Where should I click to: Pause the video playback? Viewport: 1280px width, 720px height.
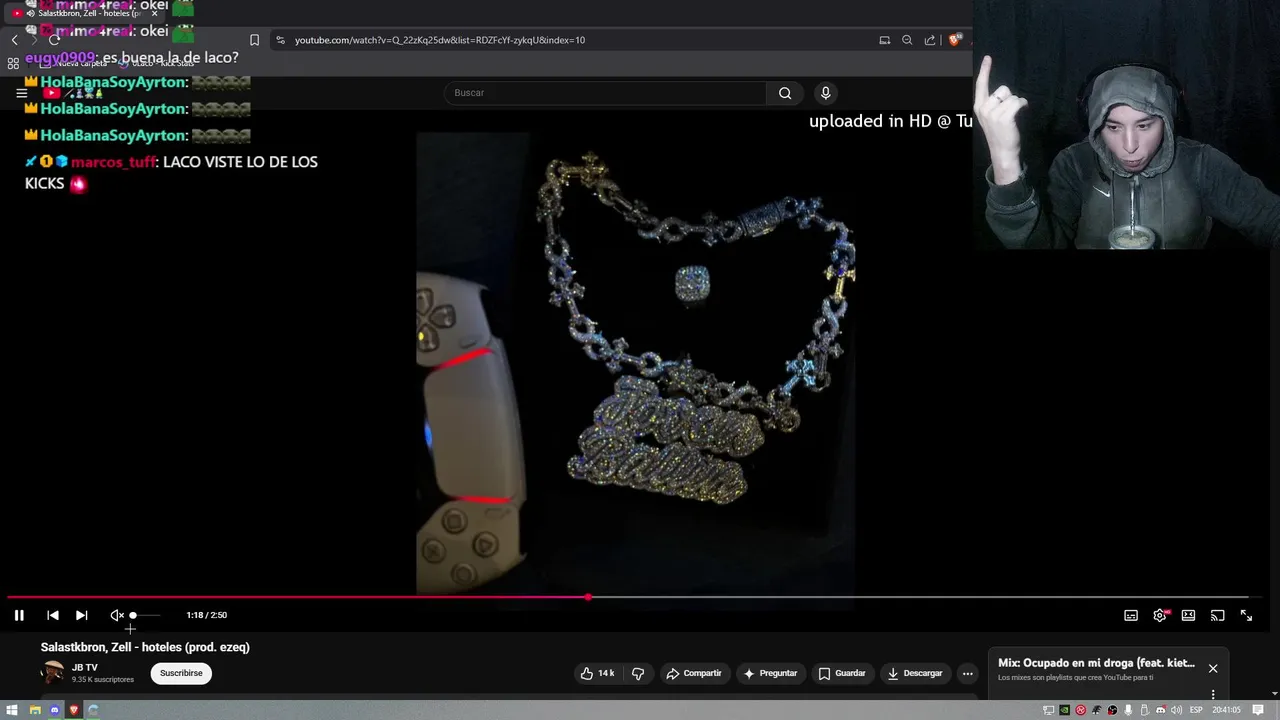(19, 615)
